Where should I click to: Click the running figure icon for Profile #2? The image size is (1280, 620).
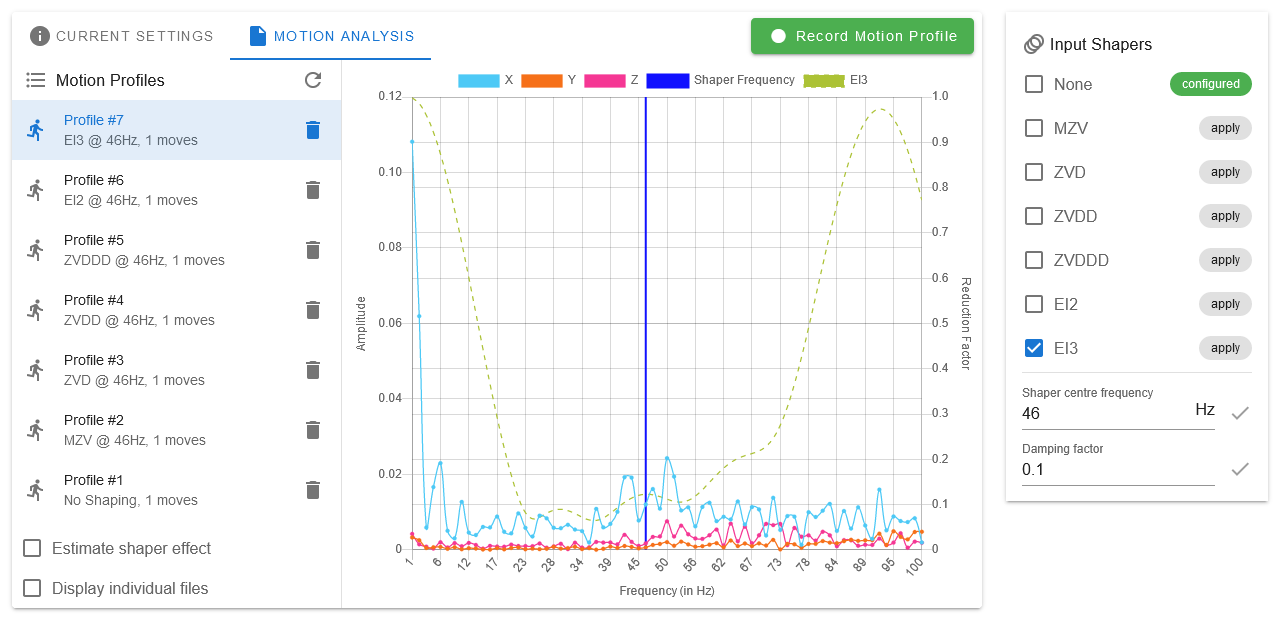point(36,430)
